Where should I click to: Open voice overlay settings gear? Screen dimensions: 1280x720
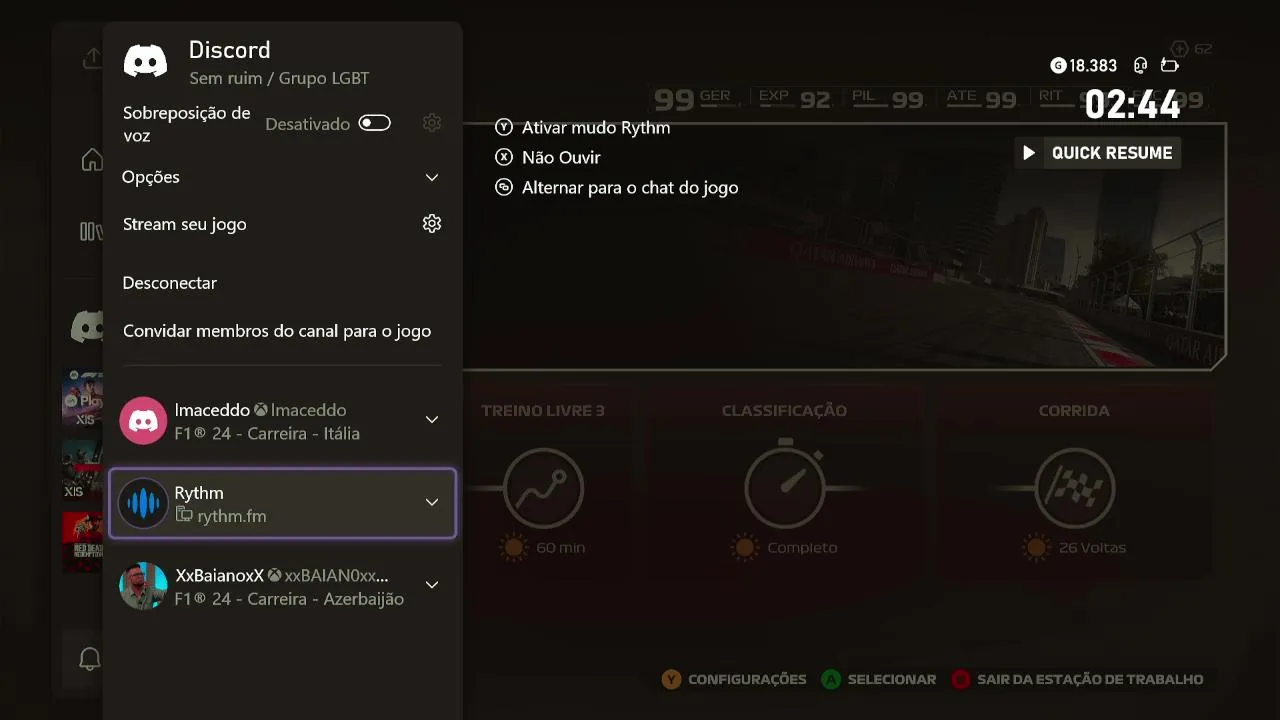[432, 123]
